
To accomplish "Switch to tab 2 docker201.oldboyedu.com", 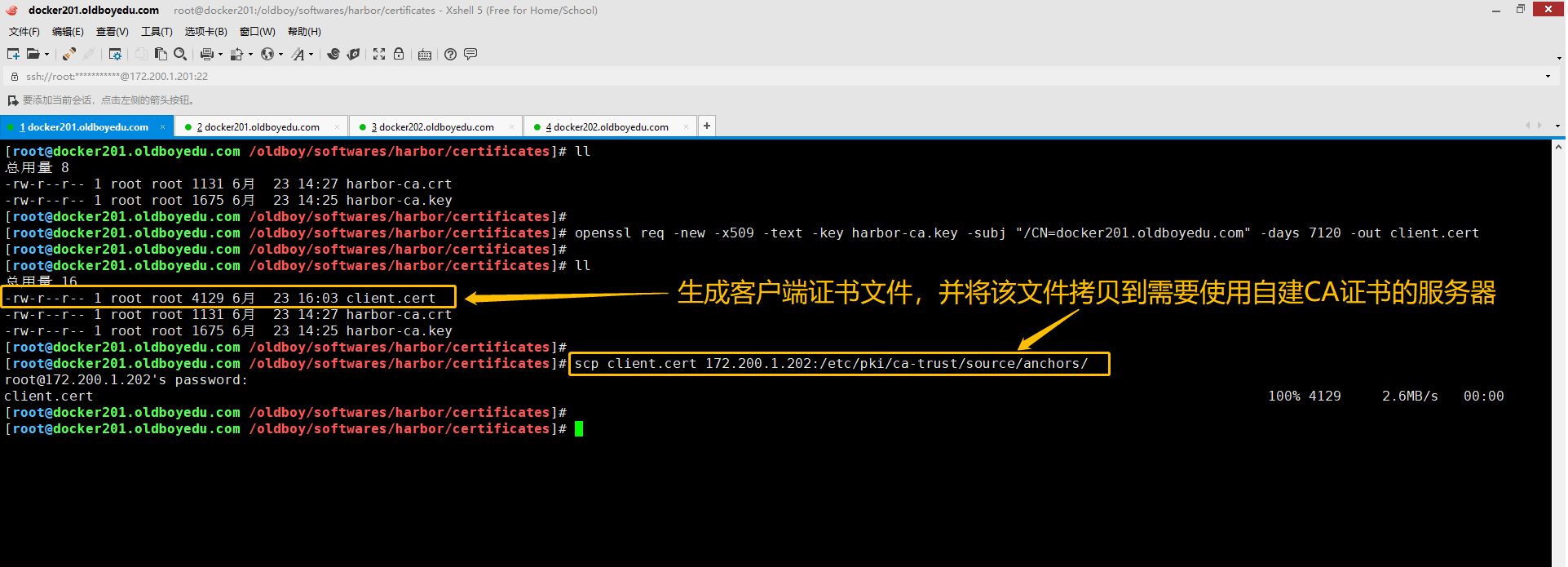I will tap(262, 127).
